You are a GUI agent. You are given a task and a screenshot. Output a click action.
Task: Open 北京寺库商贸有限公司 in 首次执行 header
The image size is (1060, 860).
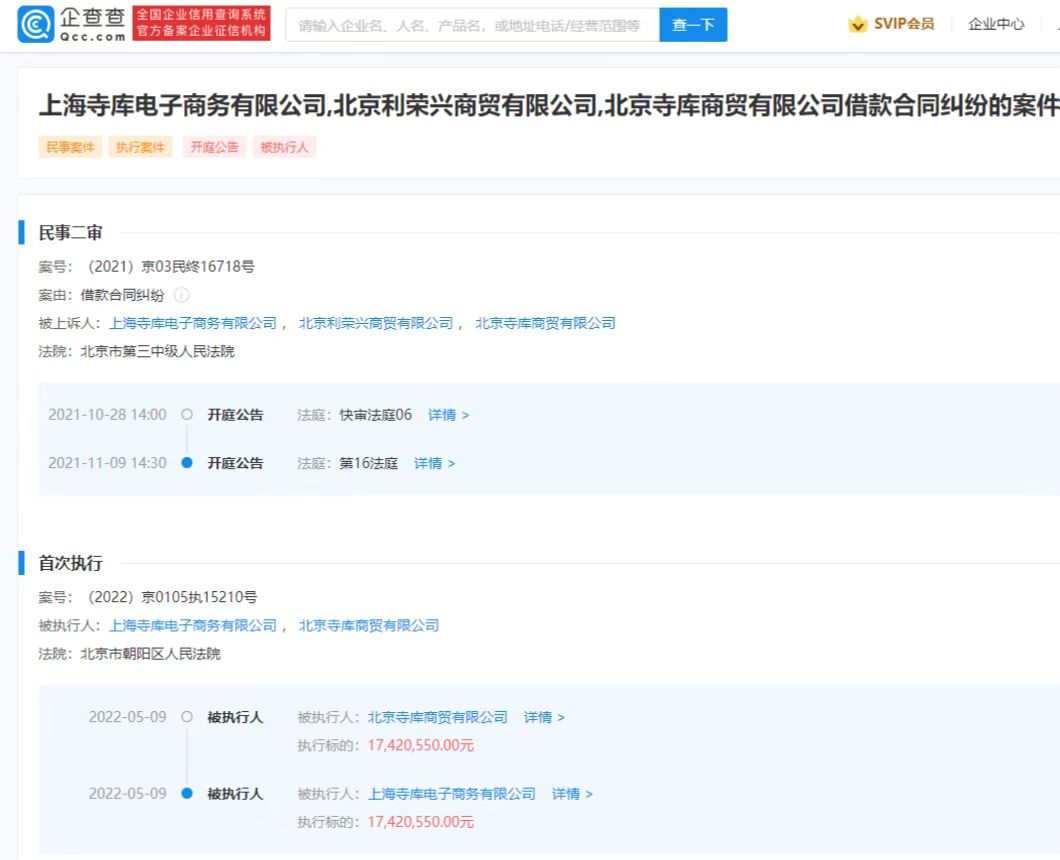tap(369, 625)
